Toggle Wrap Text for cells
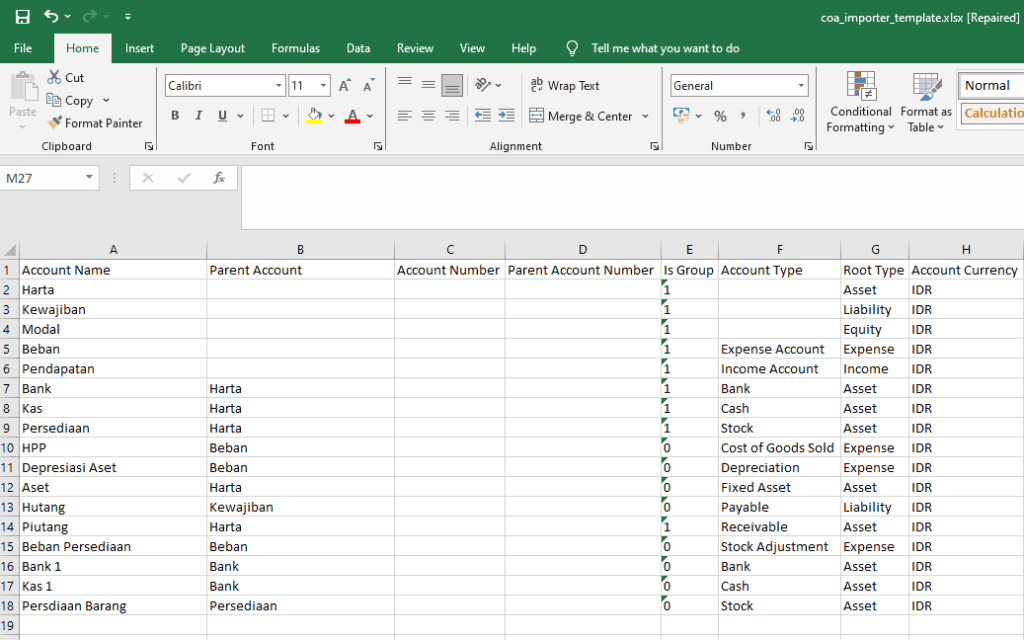The width and height of the screenshot is (1024, 640). [x=565, y=86]
